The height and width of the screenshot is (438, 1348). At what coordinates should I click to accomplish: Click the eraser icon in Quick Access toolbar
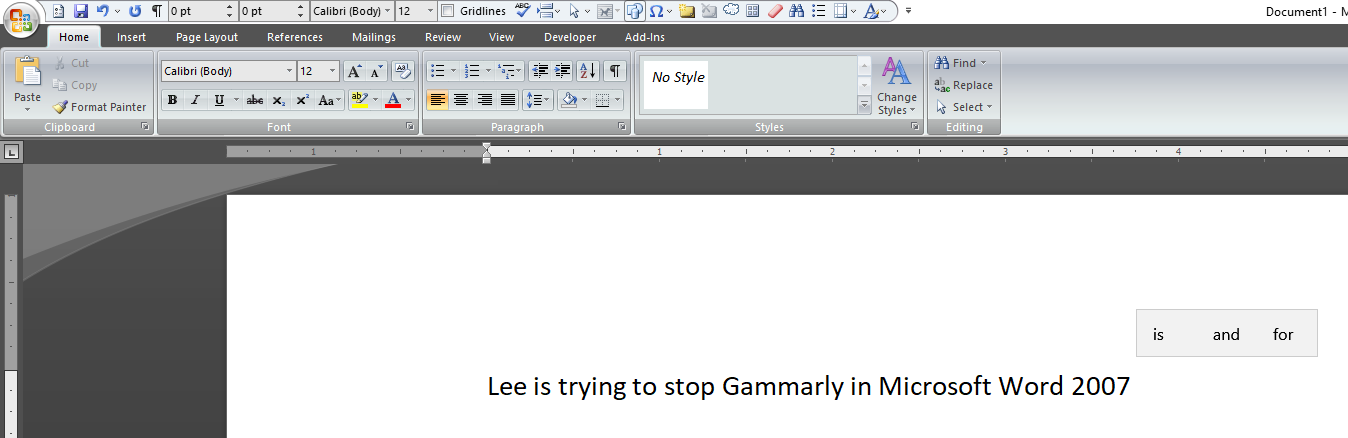click(774, 11)
